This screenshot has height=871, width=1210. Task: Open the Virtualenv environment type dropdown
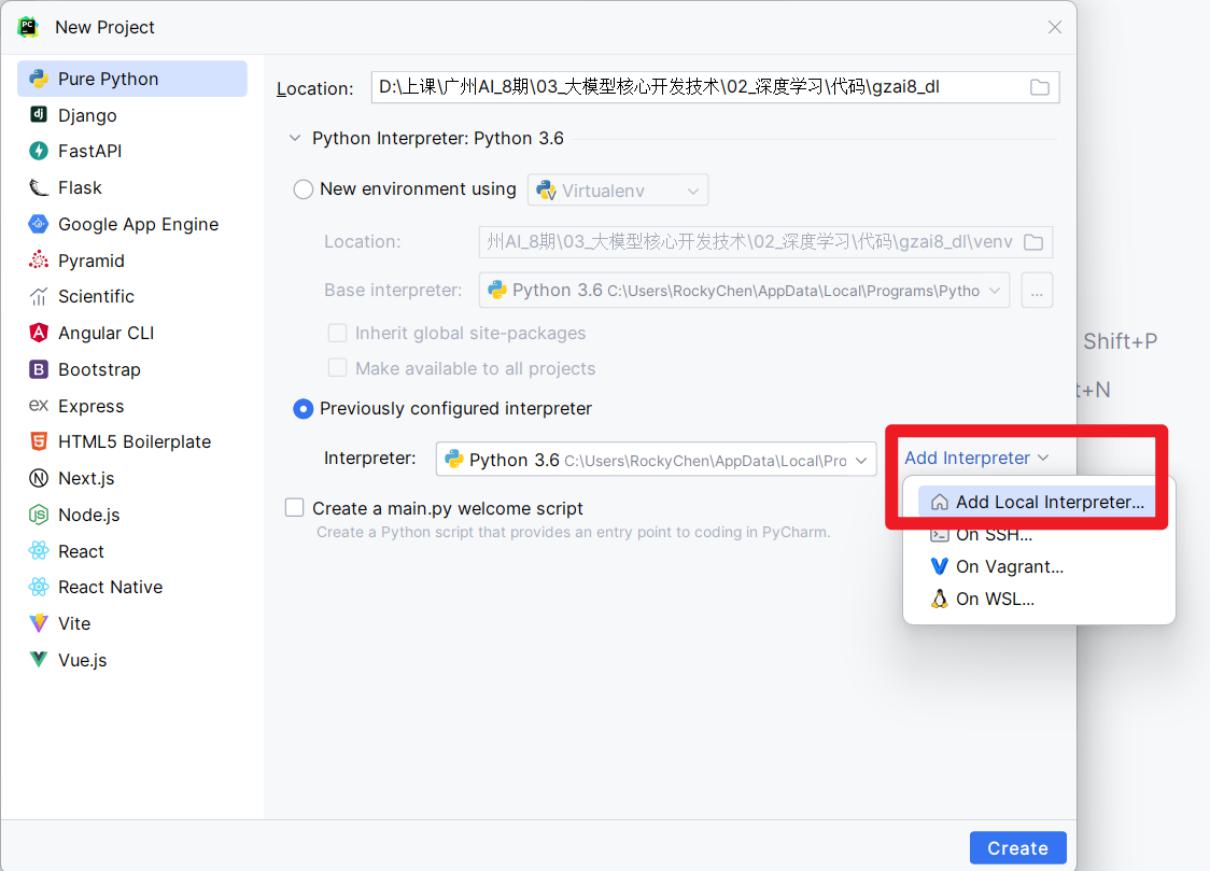(618, 189)
